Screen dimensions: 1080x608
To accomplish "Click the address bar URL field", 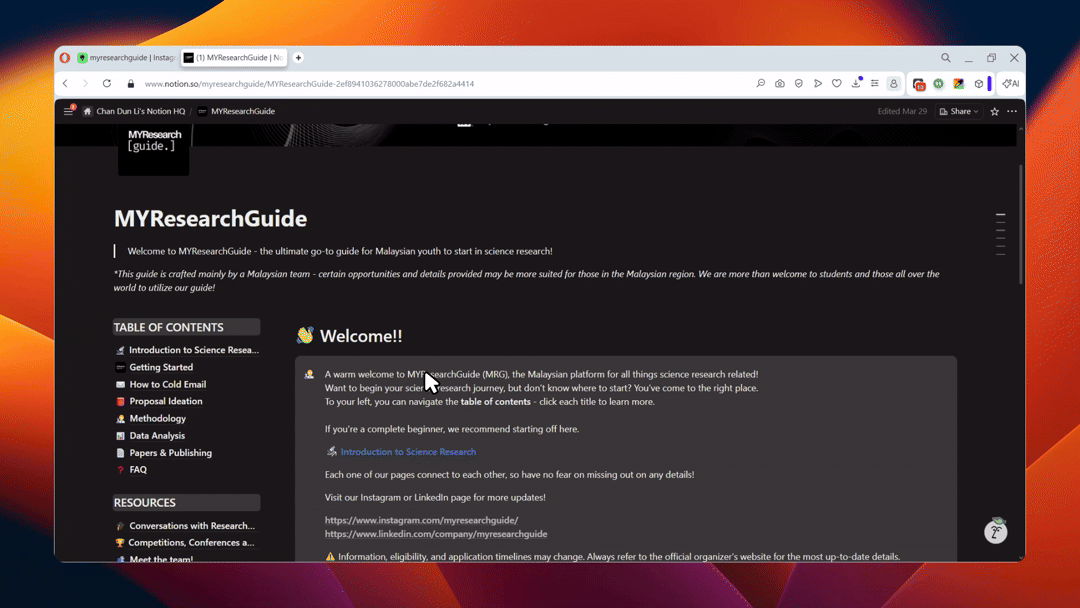I will point(400,84).
